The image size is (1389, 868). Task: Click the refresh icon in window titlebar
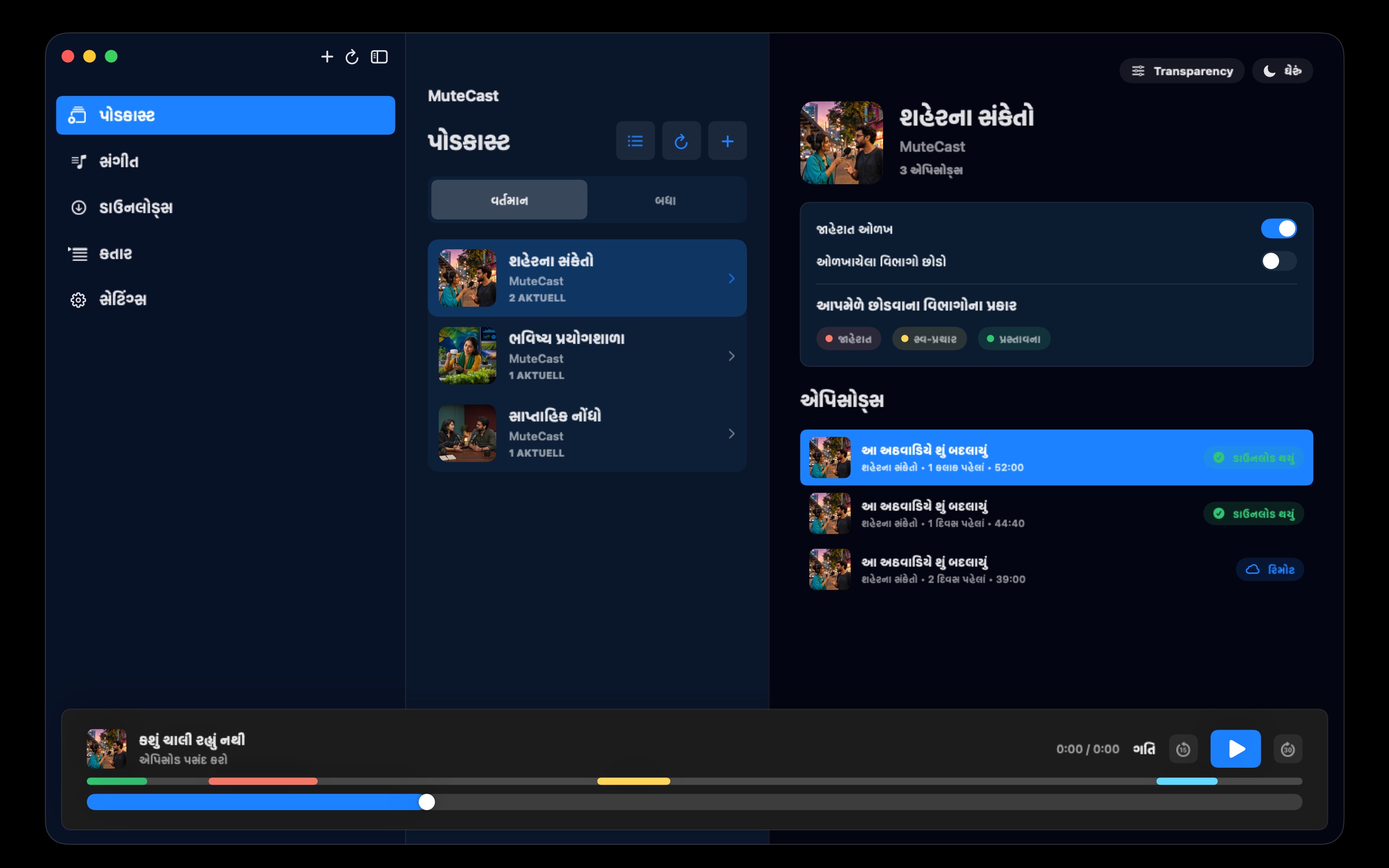352,57
